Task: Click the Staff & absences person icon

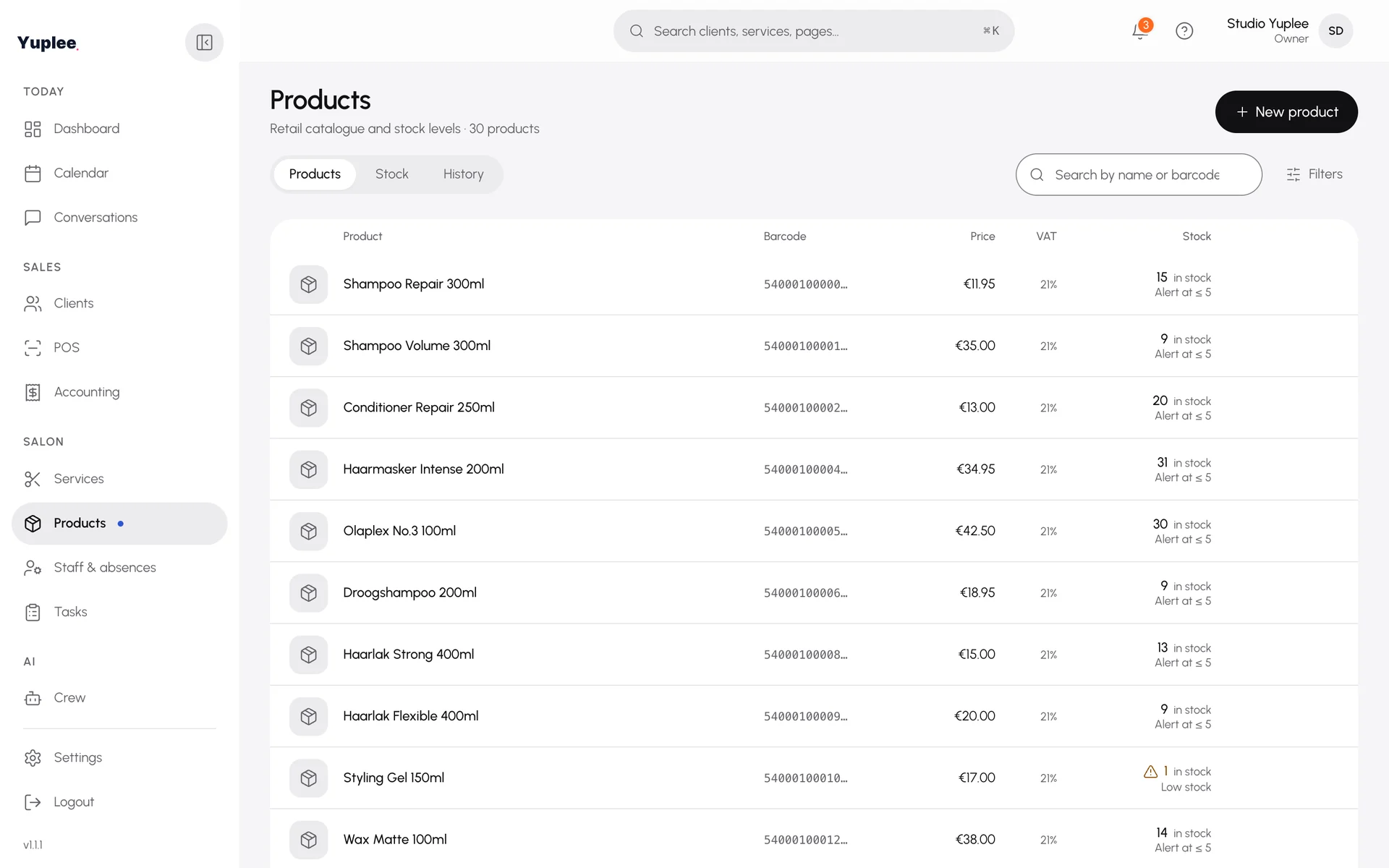Action: (x=33, y=568)
